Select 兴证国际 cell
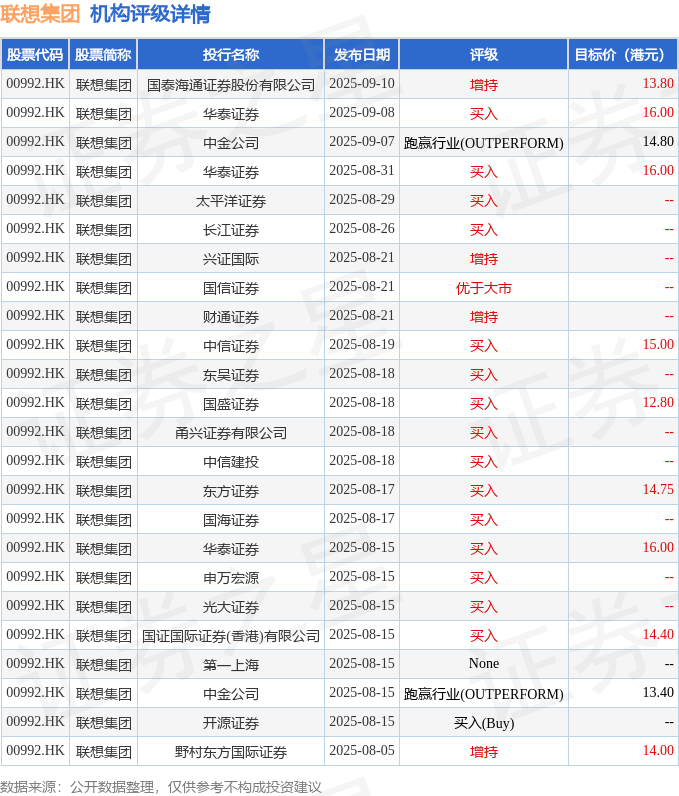Image resolution: width=679 pixels, height=796 pixels. pos(231,258)
